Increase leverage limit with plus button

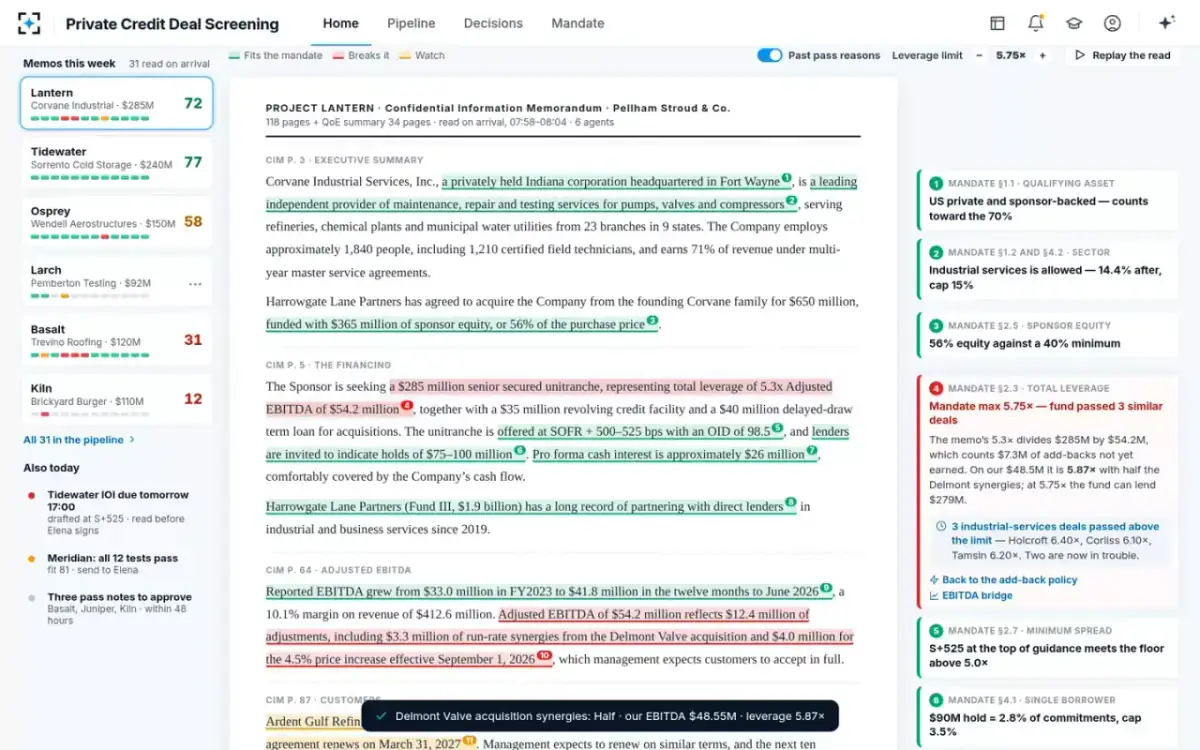(1042, 55)
